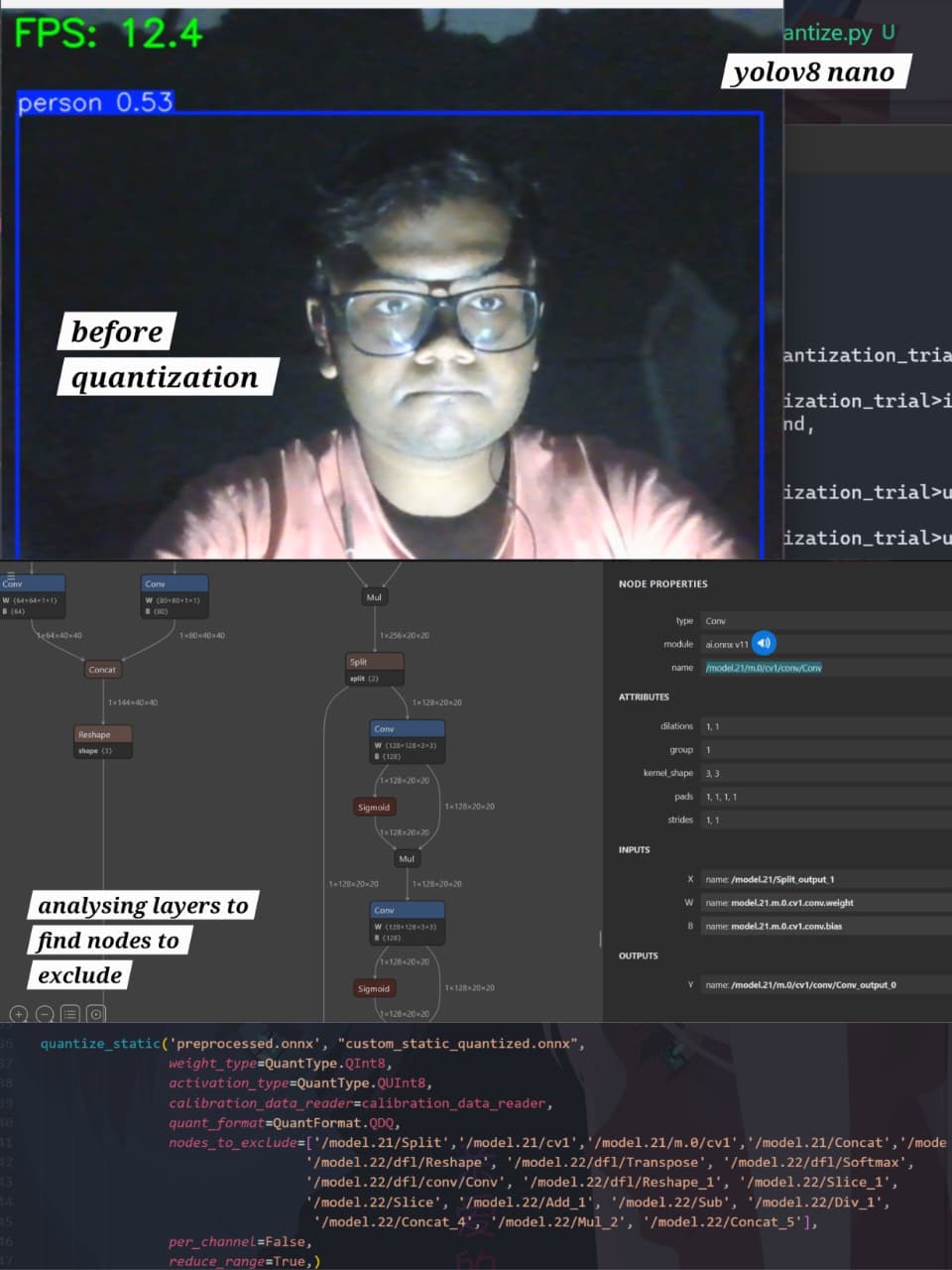
Task: Zoom into the graph with the plus icon
Action: 18,1014
